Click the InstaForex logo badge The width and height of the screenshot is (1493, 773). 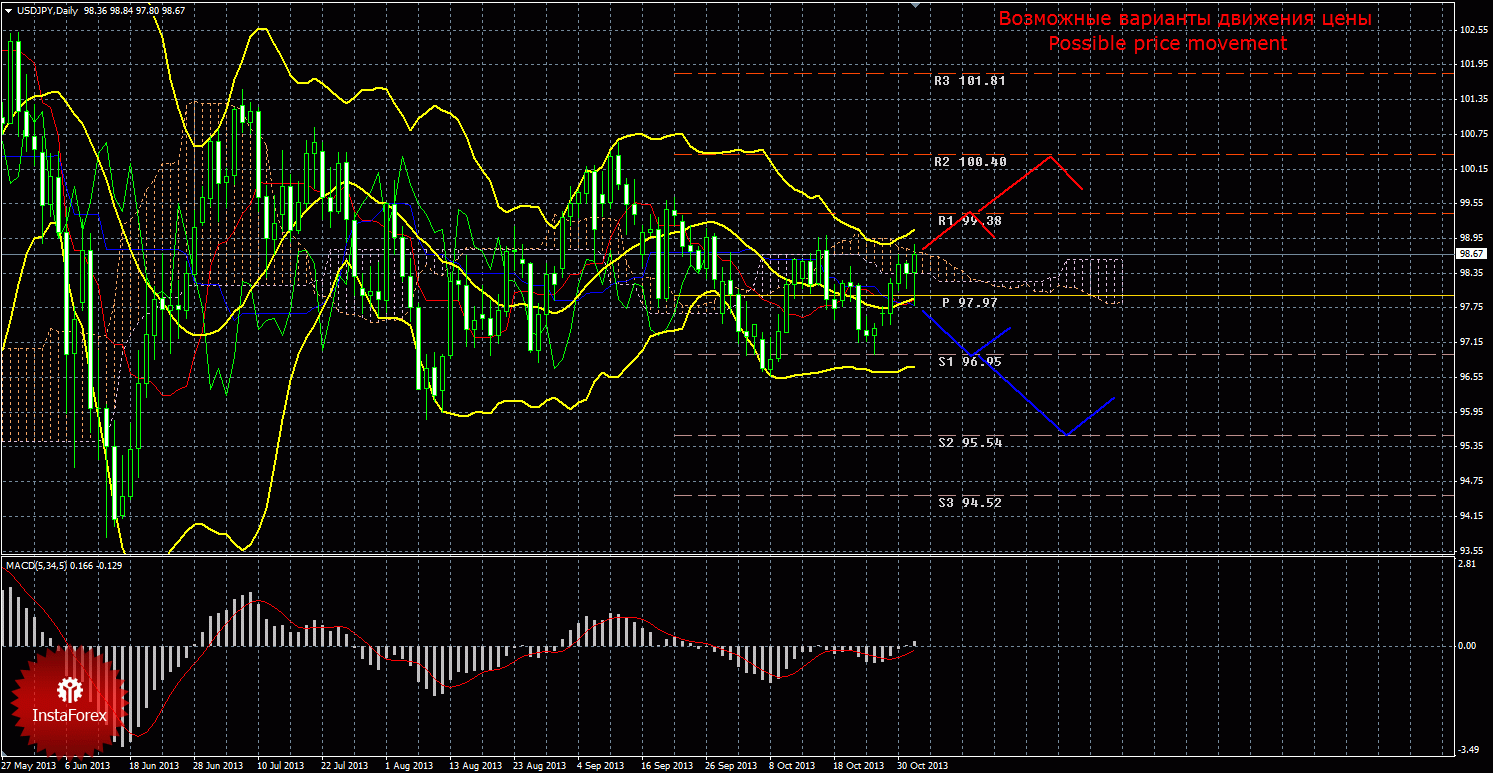68,702
